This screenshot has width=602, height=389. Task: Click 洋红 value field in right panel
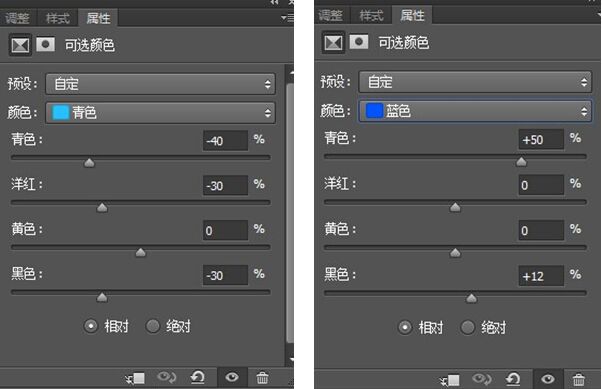[541, 185]
